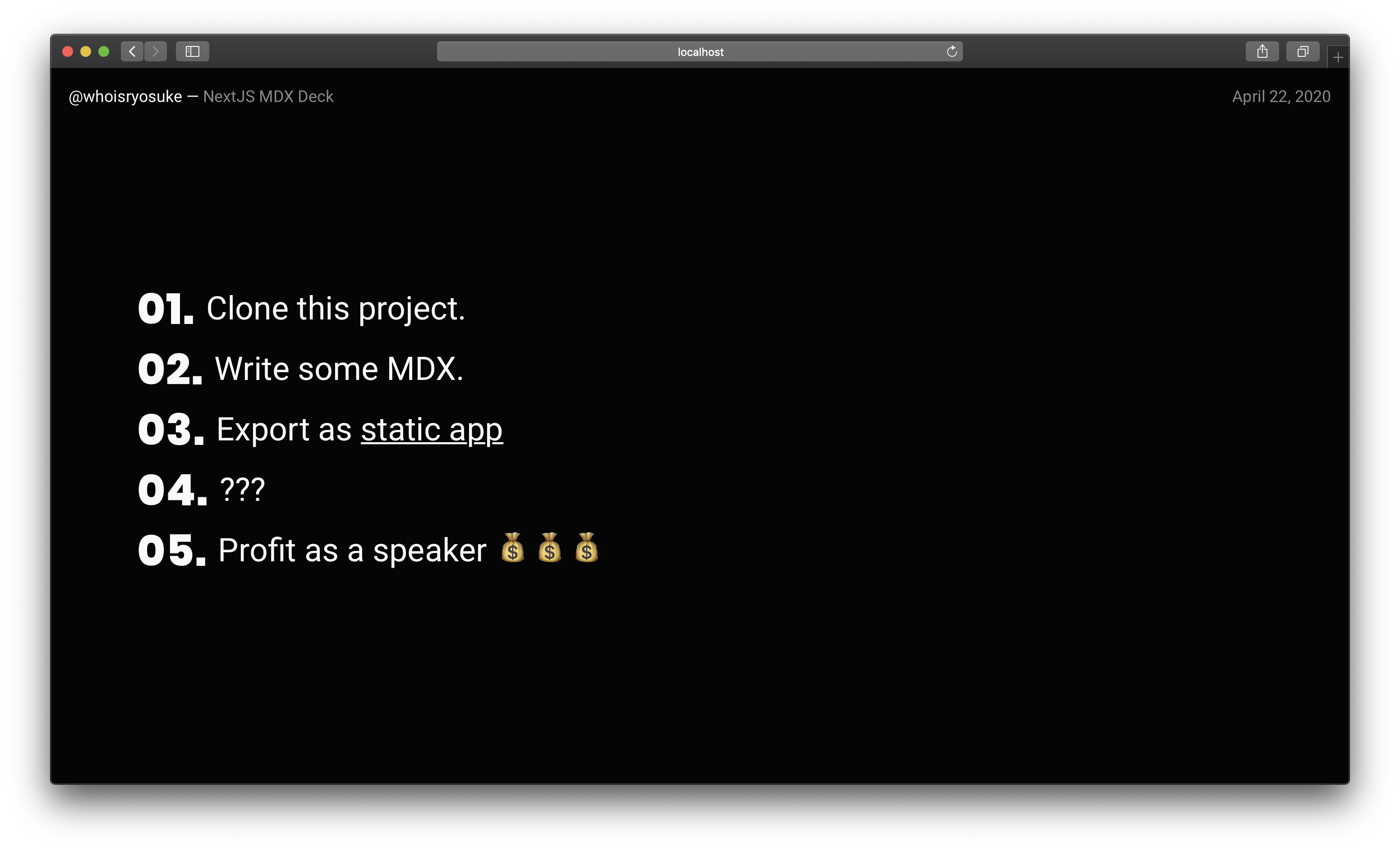
Task: Open the tab overview
Action: coord(1303,51)
